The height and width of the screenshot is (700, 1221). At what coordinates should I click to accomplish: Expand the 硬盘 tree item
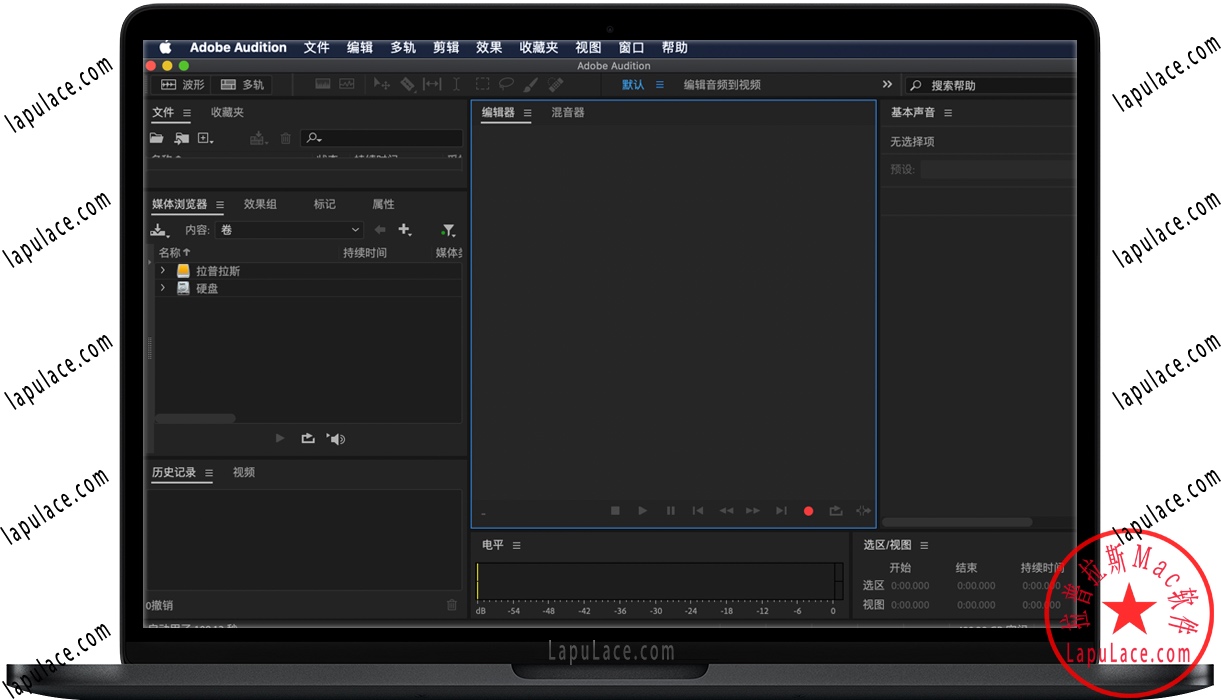click(x=163, y=288)
